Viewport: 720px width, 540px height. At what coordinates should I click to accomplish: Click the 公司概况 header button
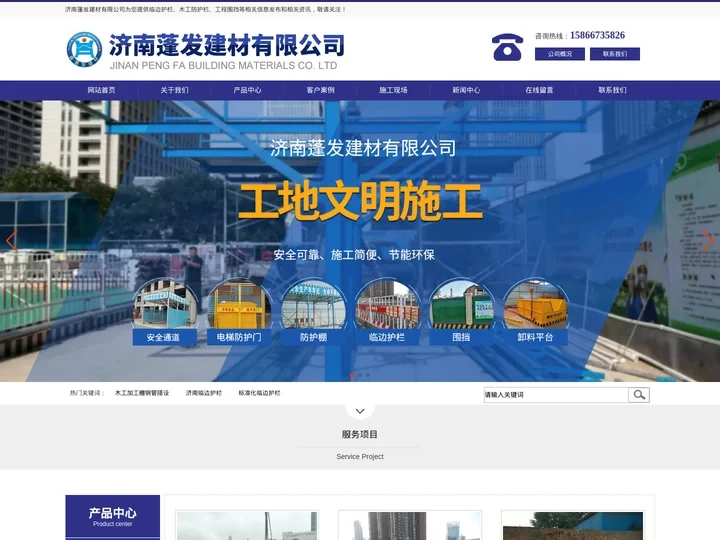tap(560, 54)
